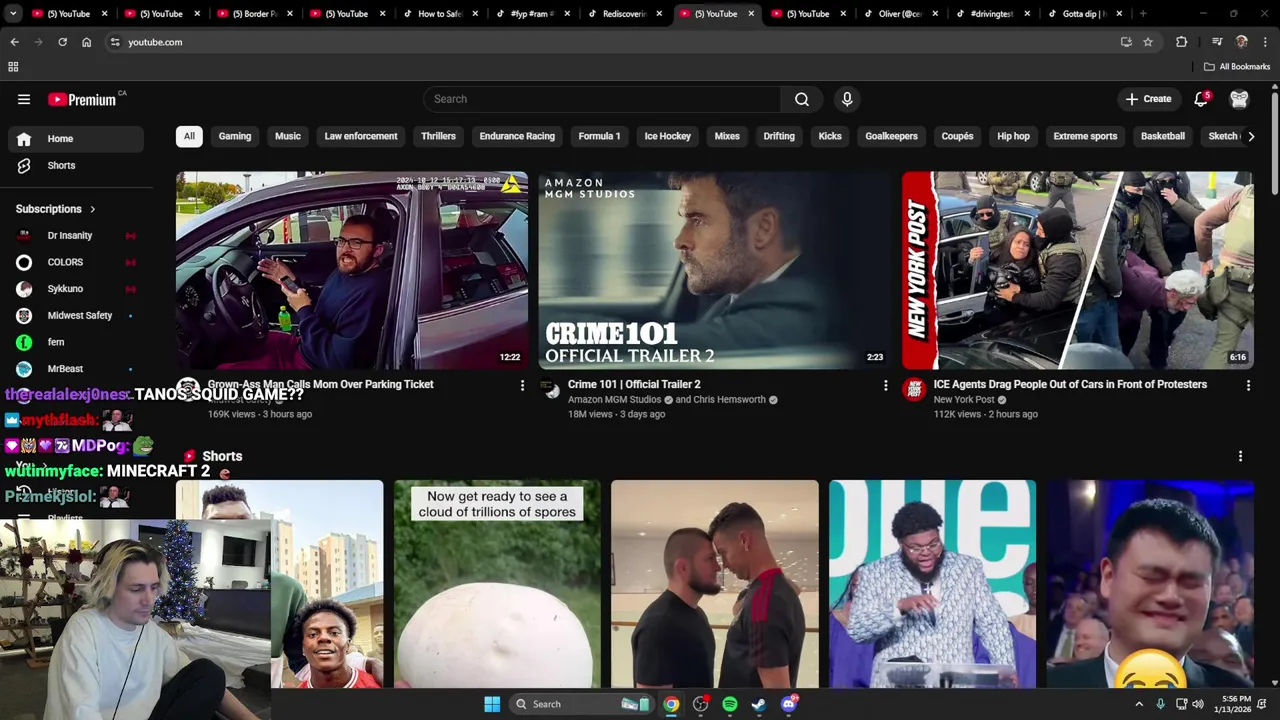Screen dimensions: 1280x720
Task: Reload the page in browser toolbar
Action: (x=62, y=42)
